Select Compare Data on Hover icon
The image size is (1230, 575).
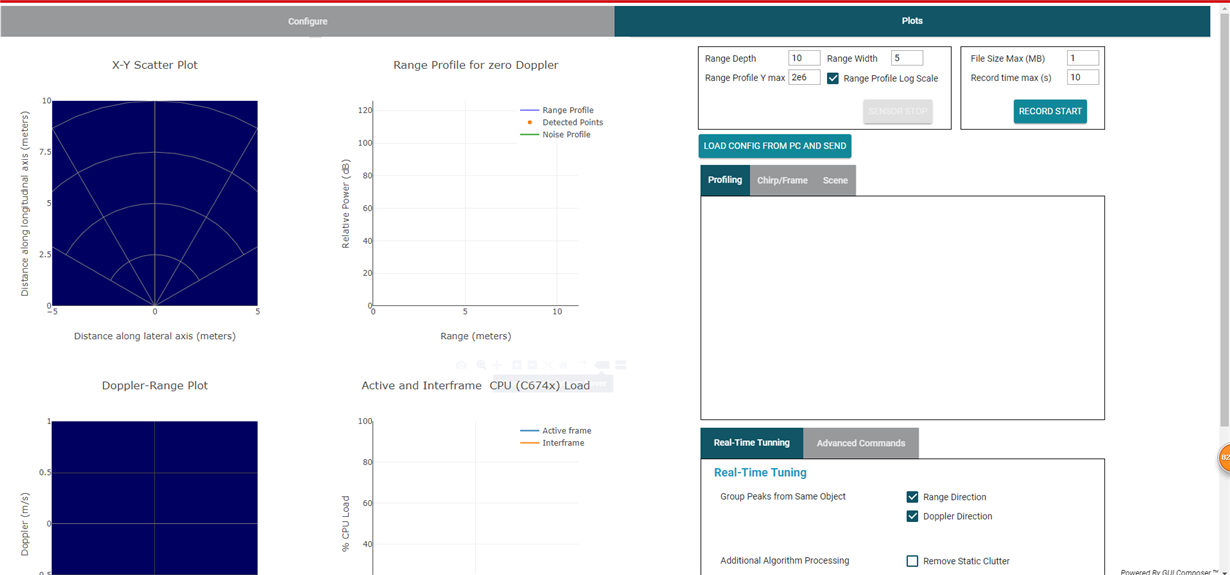(620, 365)
